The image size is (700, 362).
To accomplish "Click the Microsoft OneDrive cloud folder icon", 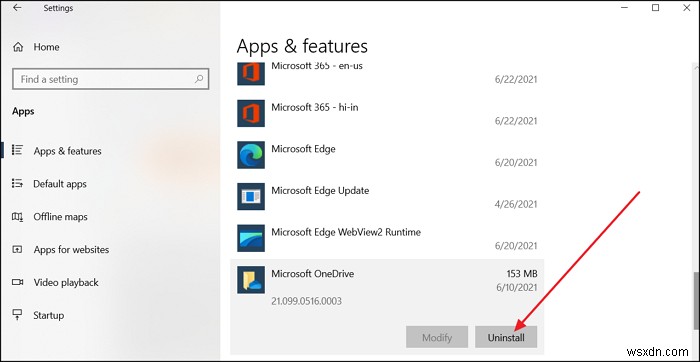I will 251,280.
